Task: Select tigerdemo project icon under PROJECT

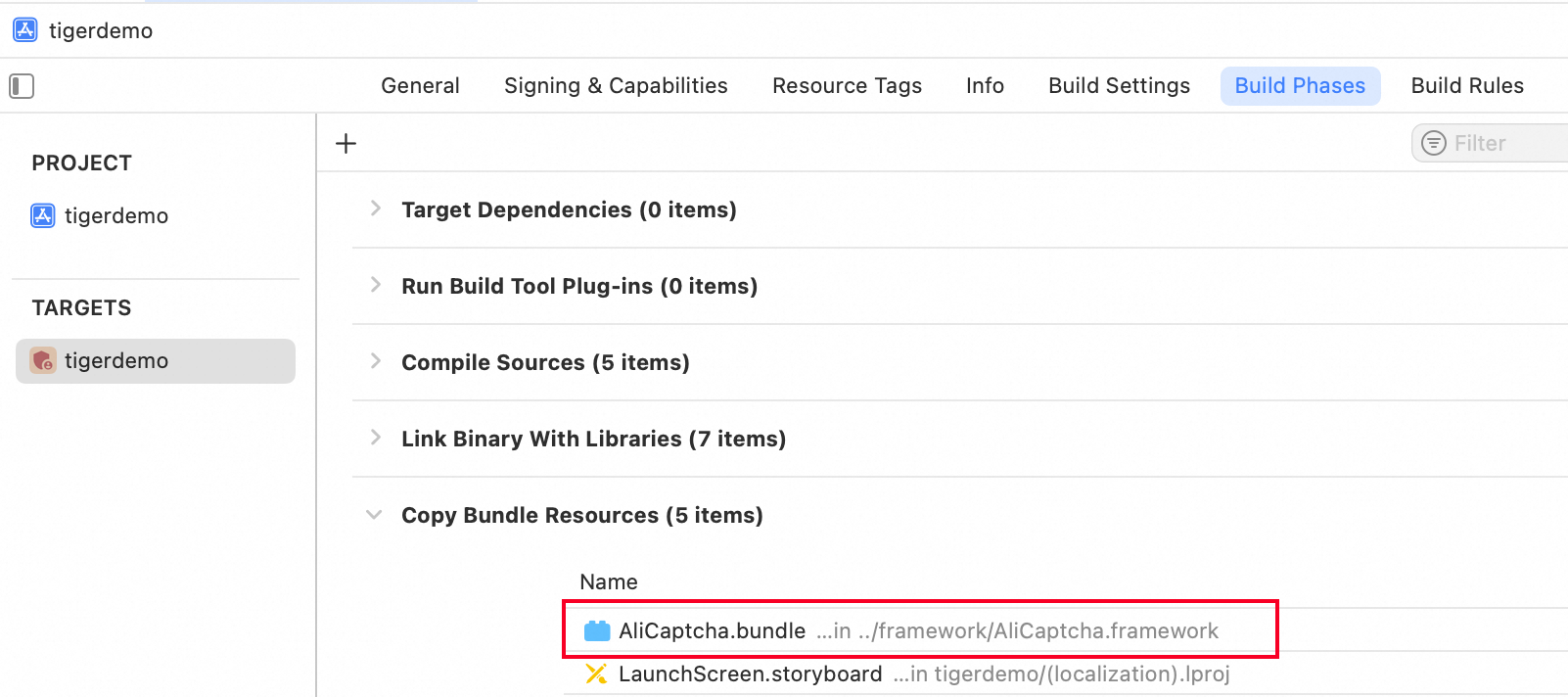Action: tap(43, 215)
